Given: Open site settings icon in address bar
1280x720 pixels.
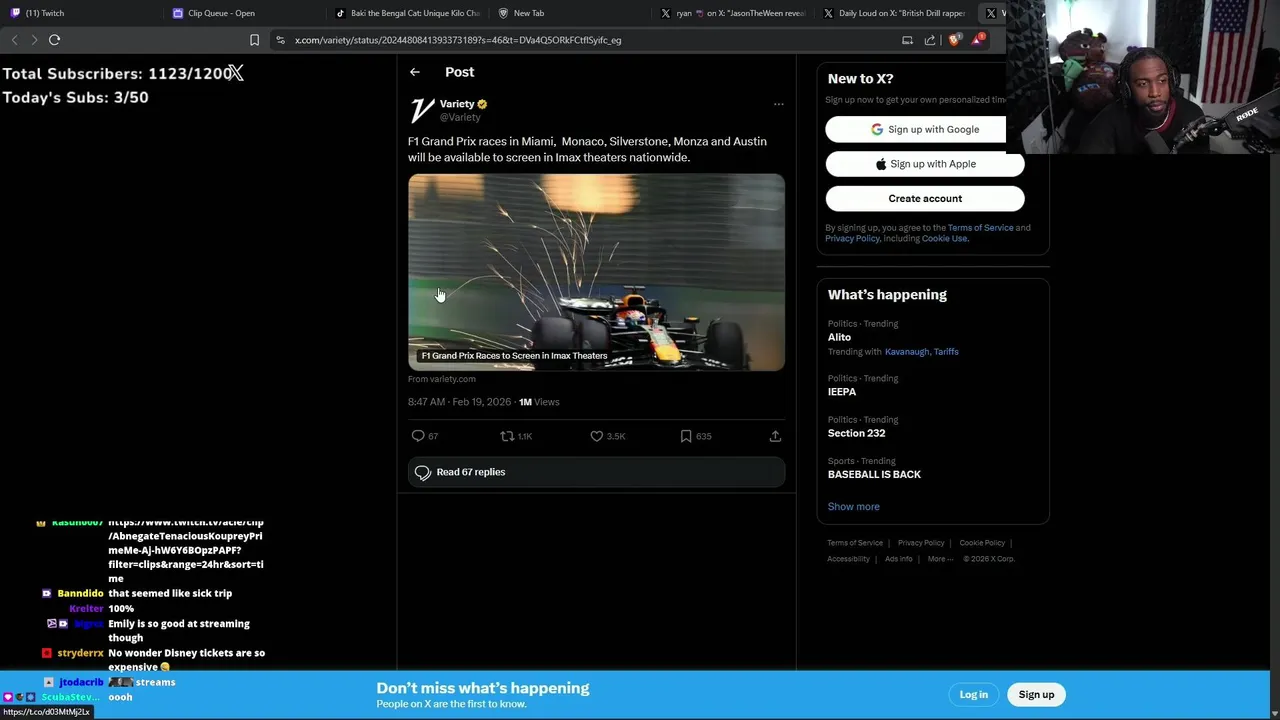Looking at the screenshot, I should click(281, 40).
